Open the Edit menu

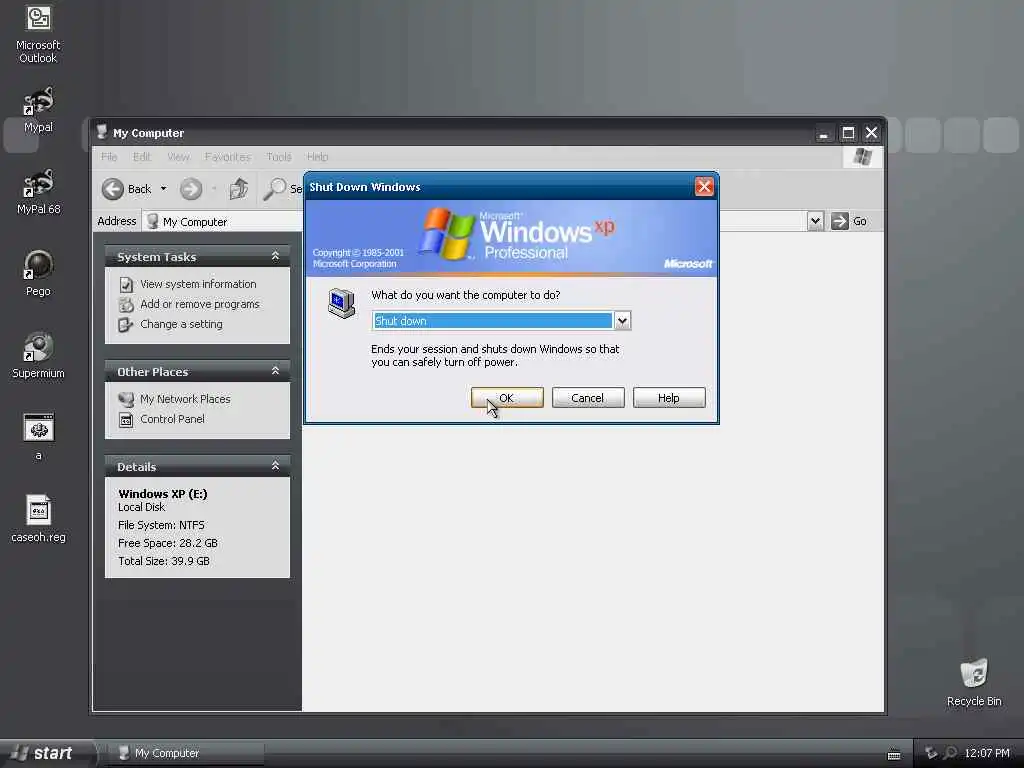click(x=142, y=157)
